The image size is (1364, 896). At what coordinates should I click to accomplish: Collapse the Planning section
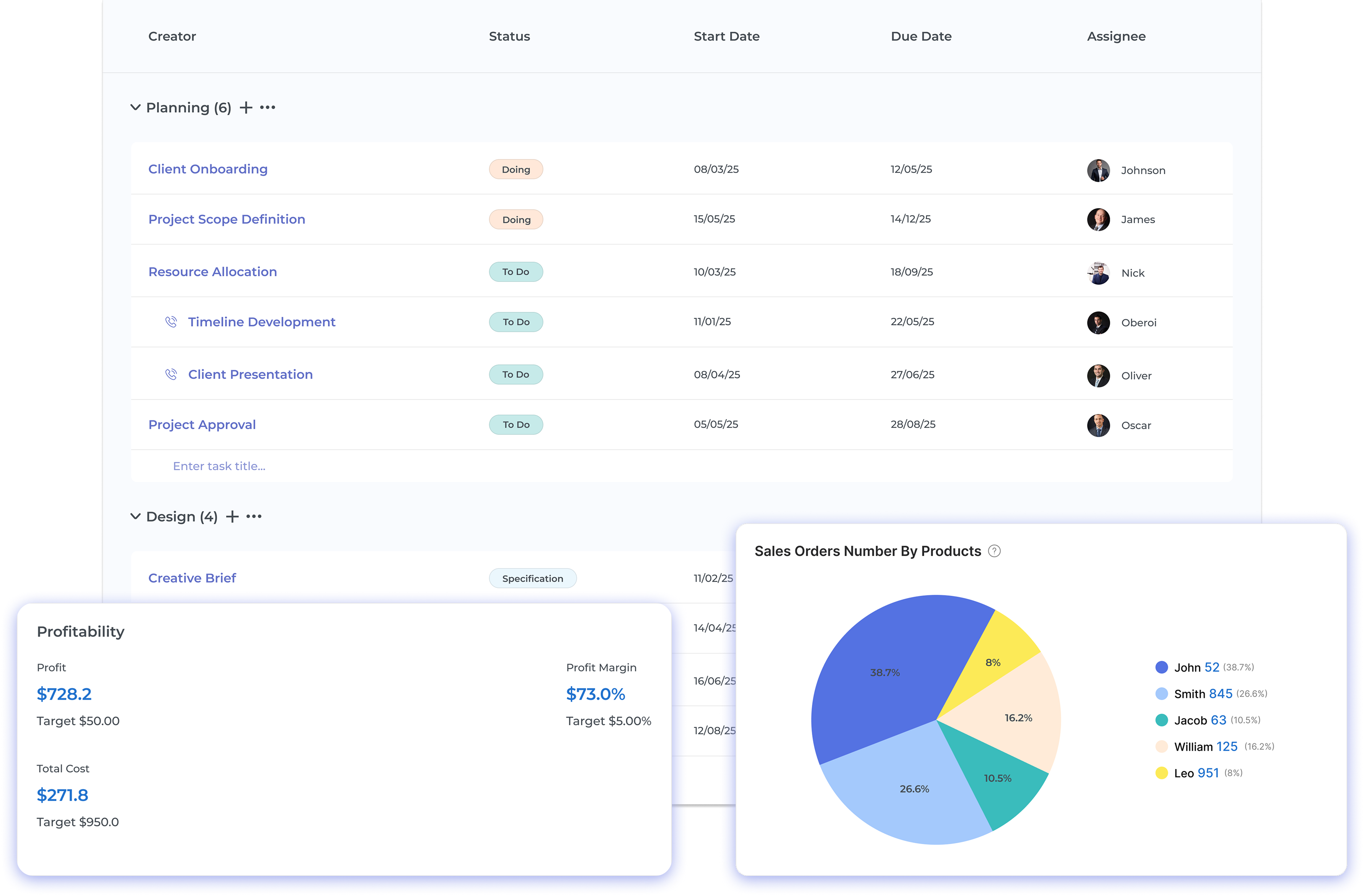pyautogui.click(x=135, y=107)
